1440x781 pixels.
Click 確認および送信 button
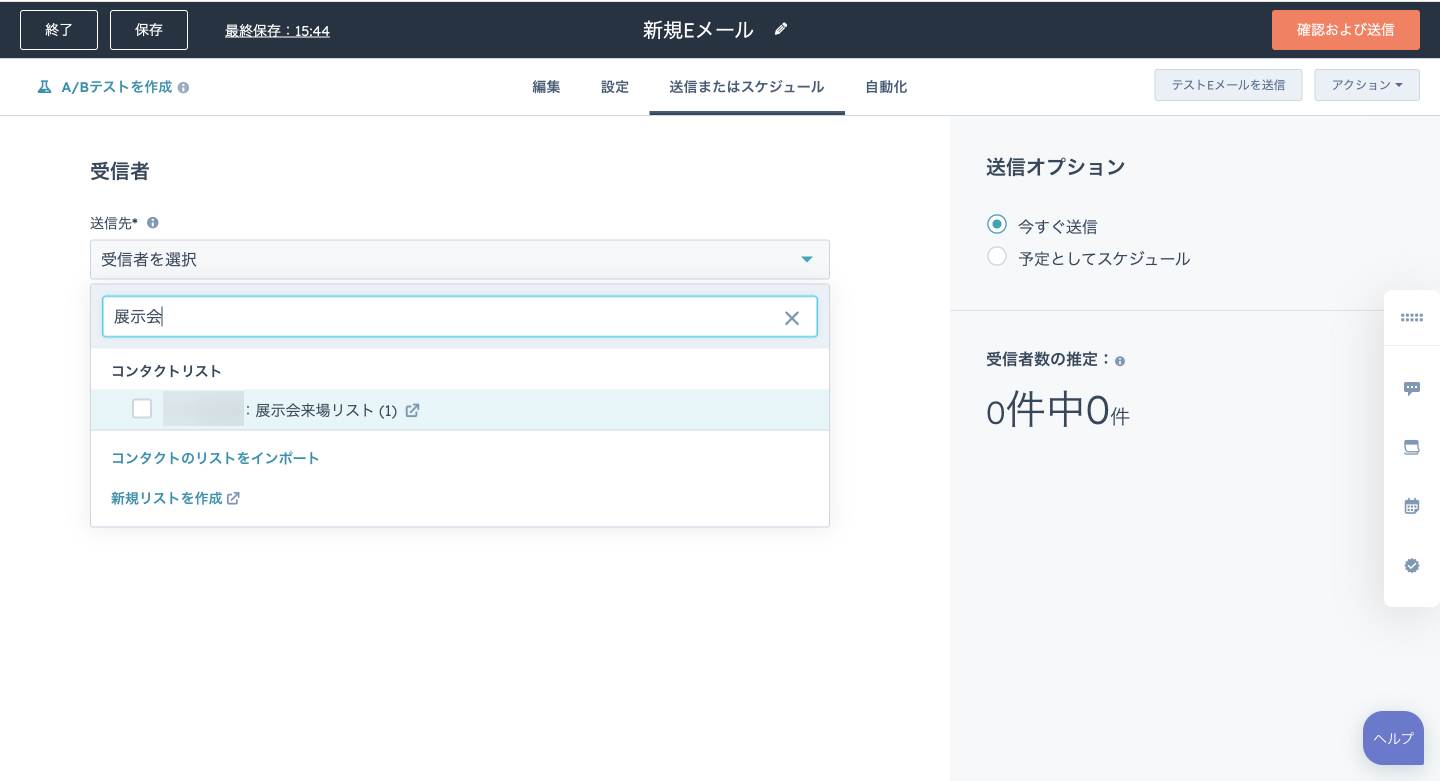pos(1346,30)
